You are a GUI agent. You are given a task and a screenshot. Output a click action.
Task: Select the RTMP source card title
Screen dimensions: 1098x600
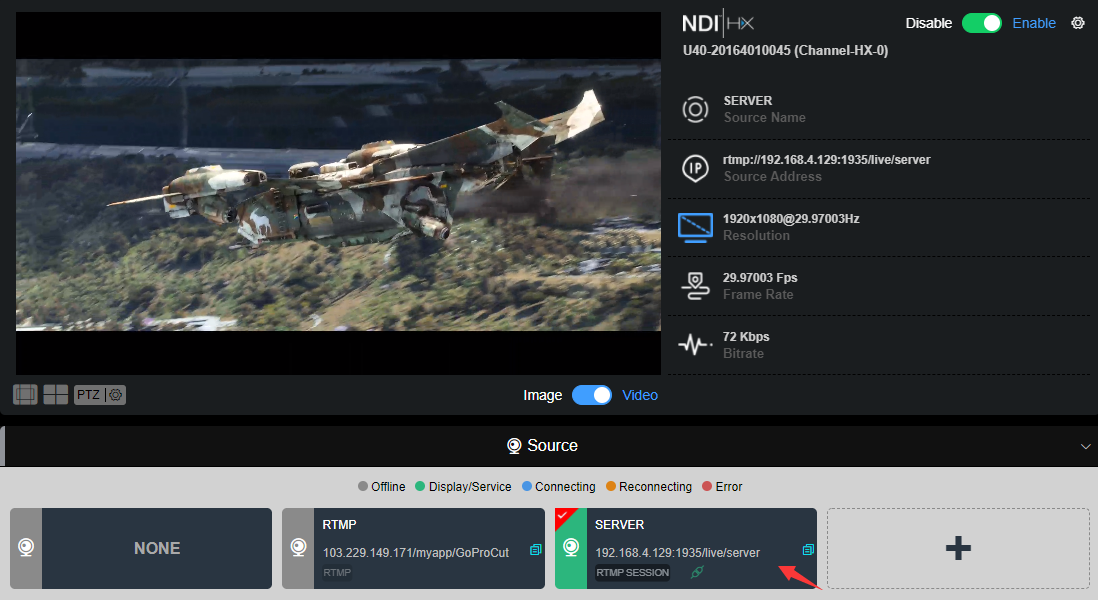tap(339, 524)
